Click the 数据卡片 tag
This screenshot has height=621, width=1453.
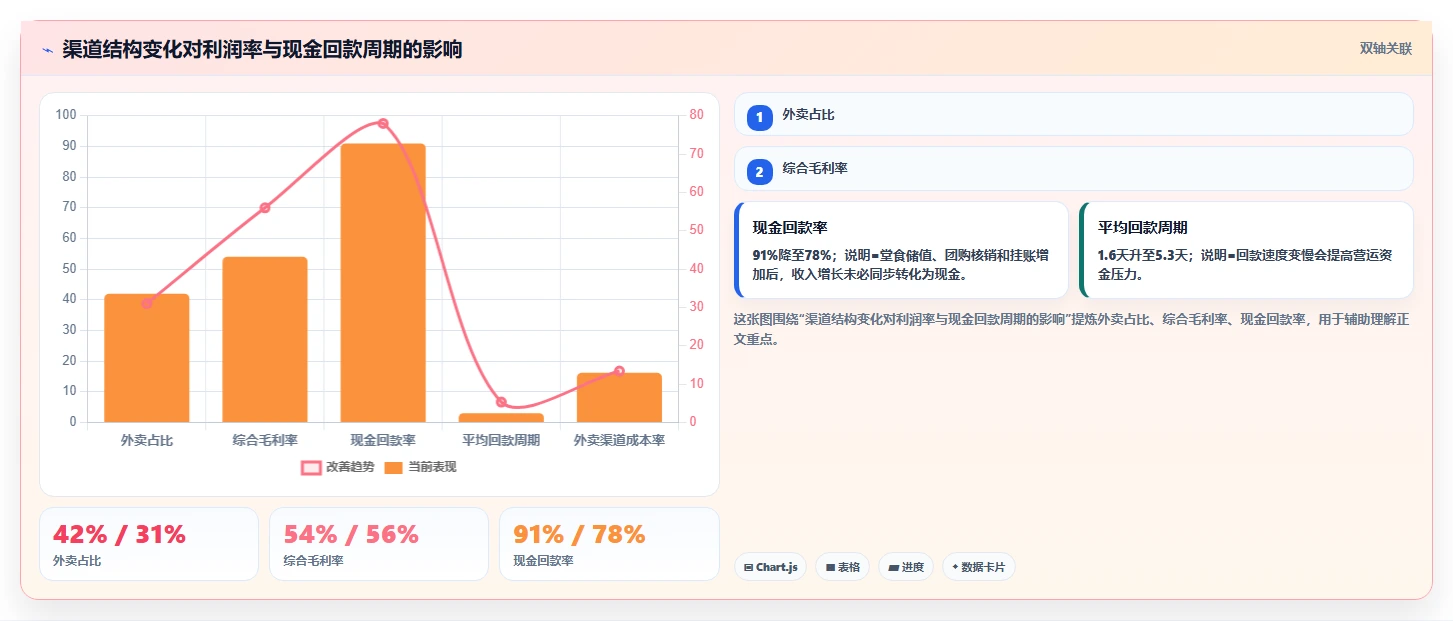979,567
